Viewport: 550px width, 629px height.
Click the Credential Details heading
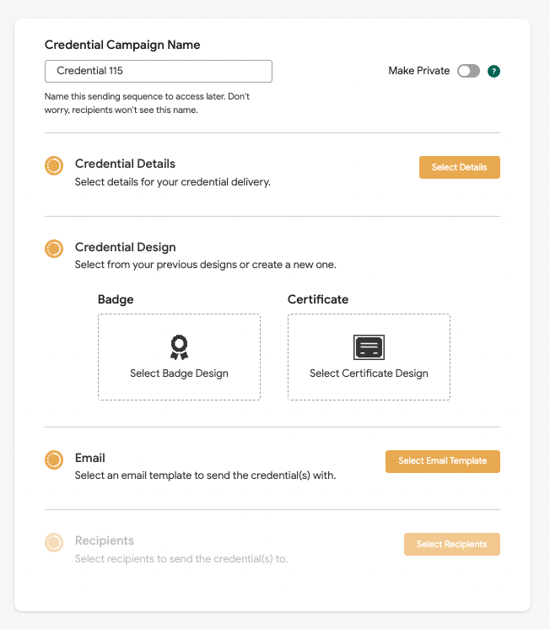click(125, 164)
